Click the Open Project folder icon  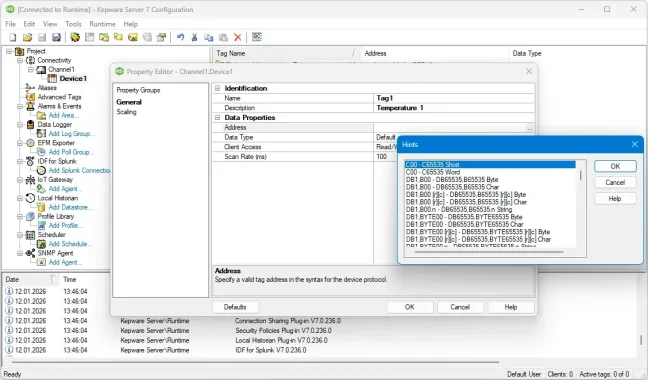coord(27,38)
